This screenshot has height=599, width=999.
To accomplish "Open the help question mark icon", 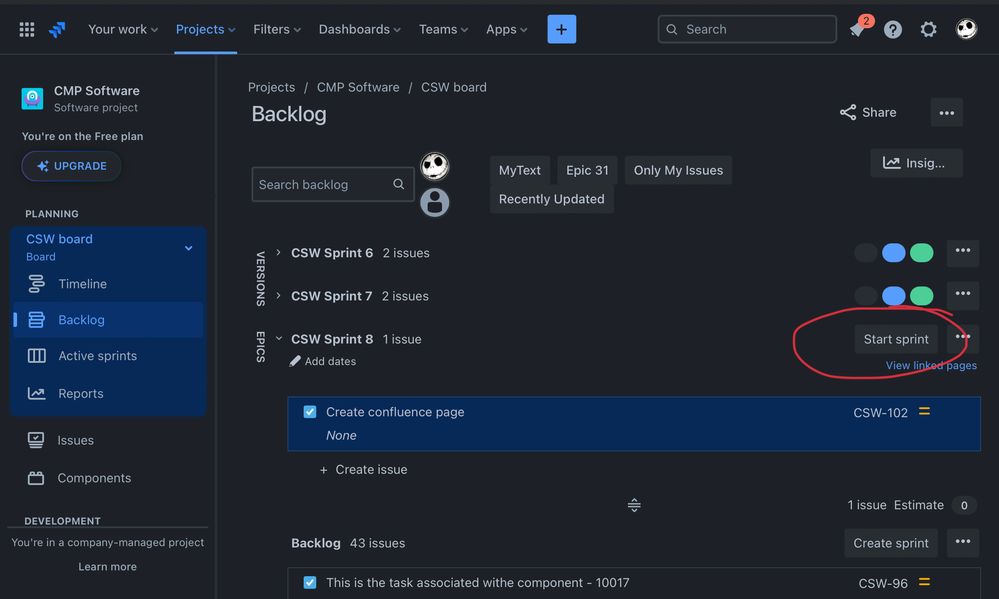I will (893, 29).
